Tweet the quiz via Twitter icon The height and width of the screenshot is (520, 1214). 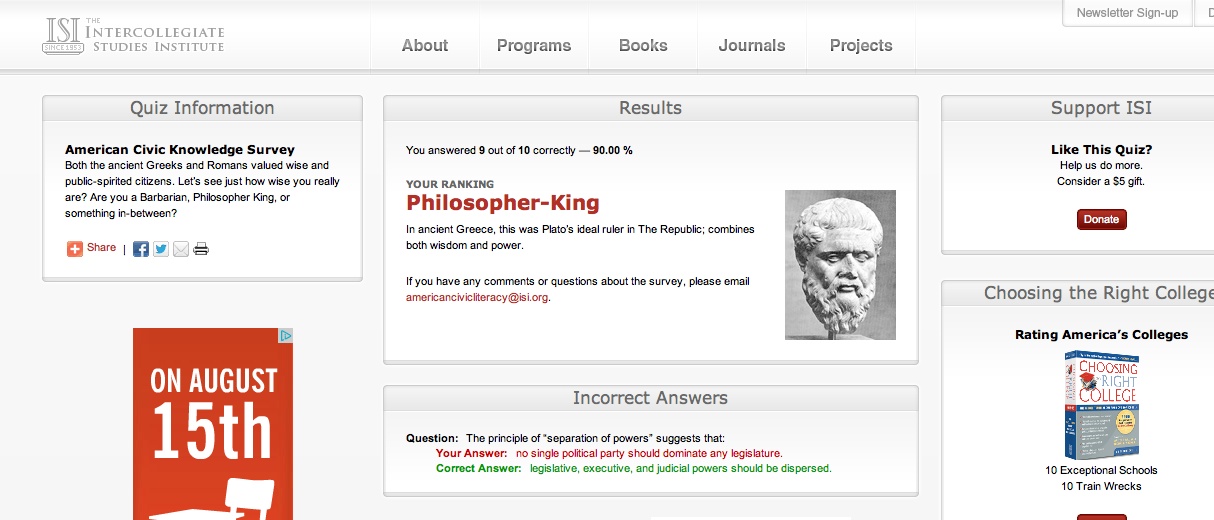(x=161, y=249)
